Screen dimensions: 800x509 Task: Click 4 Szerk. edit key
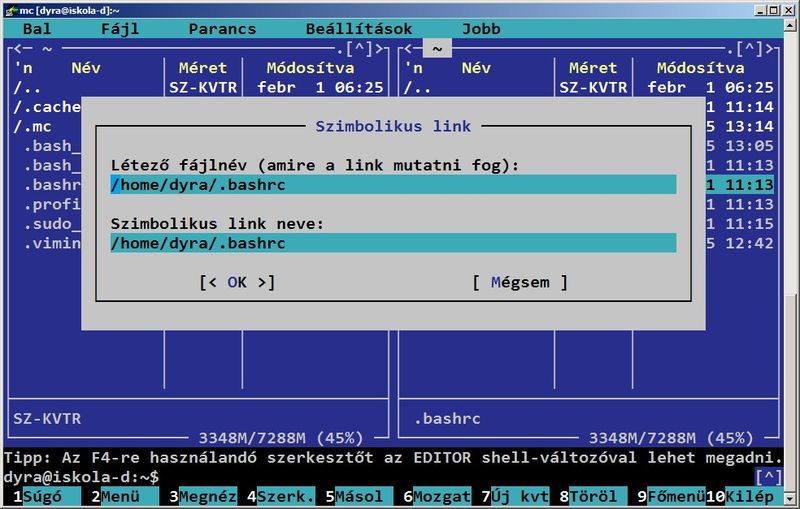(x=281, y=496)
